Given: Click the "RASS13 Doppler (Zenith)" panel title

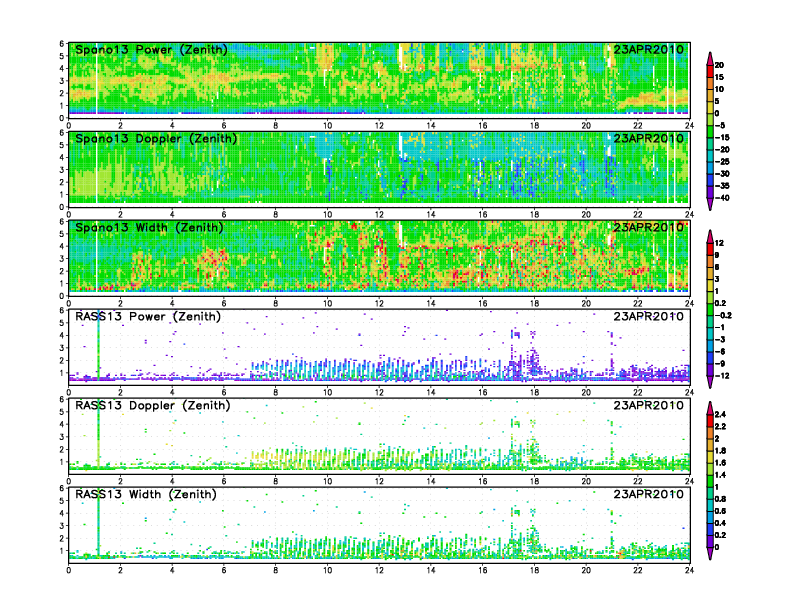Looking at the screenshot, I should 153,405.
